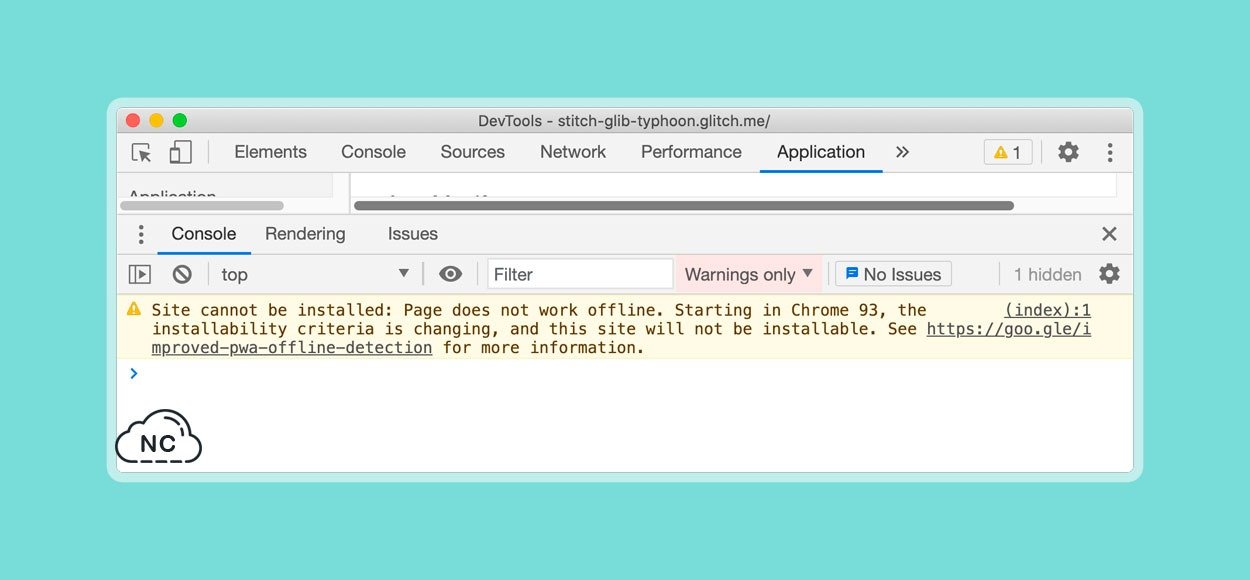Viewport: 1250px width, 580px height.
Task: Open the goo.gle improved-pwa-offline-detection link
Action: point(1009,329)
